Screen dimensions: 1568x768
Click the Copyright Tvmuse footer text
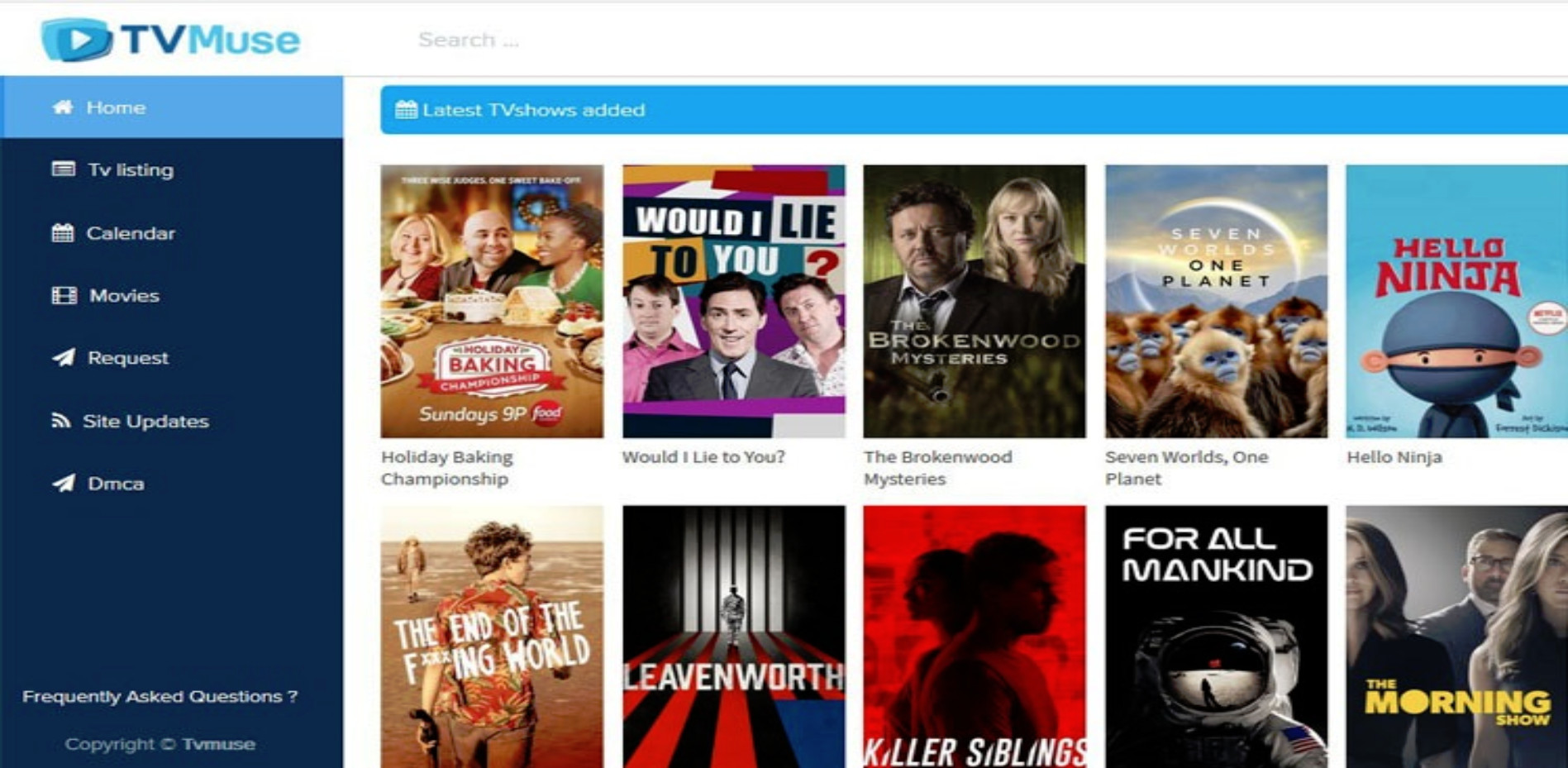(x=160, y=744)
